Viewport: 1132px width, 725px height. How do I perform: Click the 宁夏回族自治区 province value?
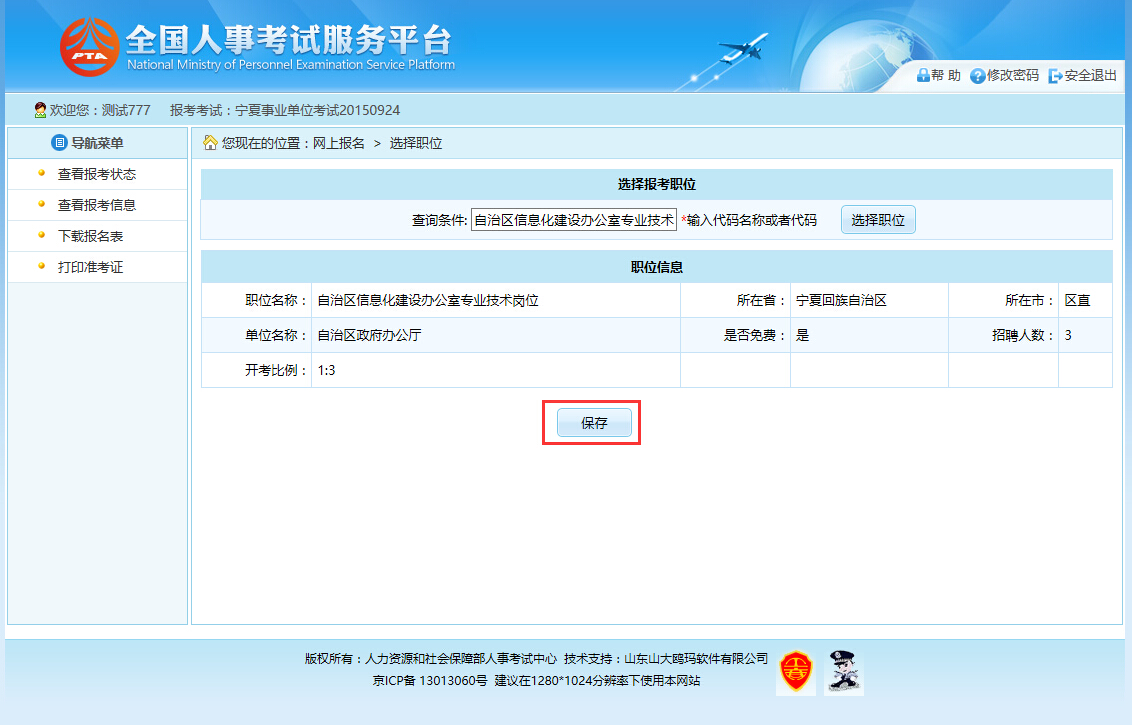[841, 300]
